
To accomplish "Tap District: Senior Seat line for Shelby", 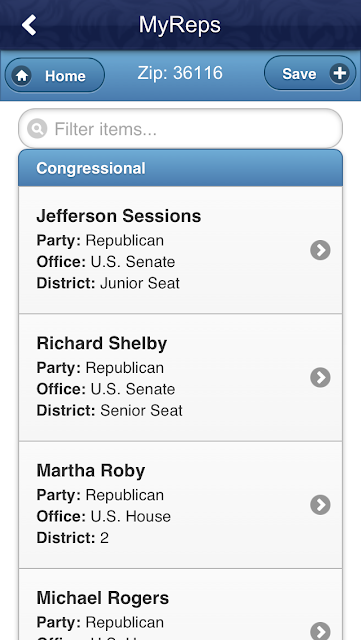I will tap(109, 411).
